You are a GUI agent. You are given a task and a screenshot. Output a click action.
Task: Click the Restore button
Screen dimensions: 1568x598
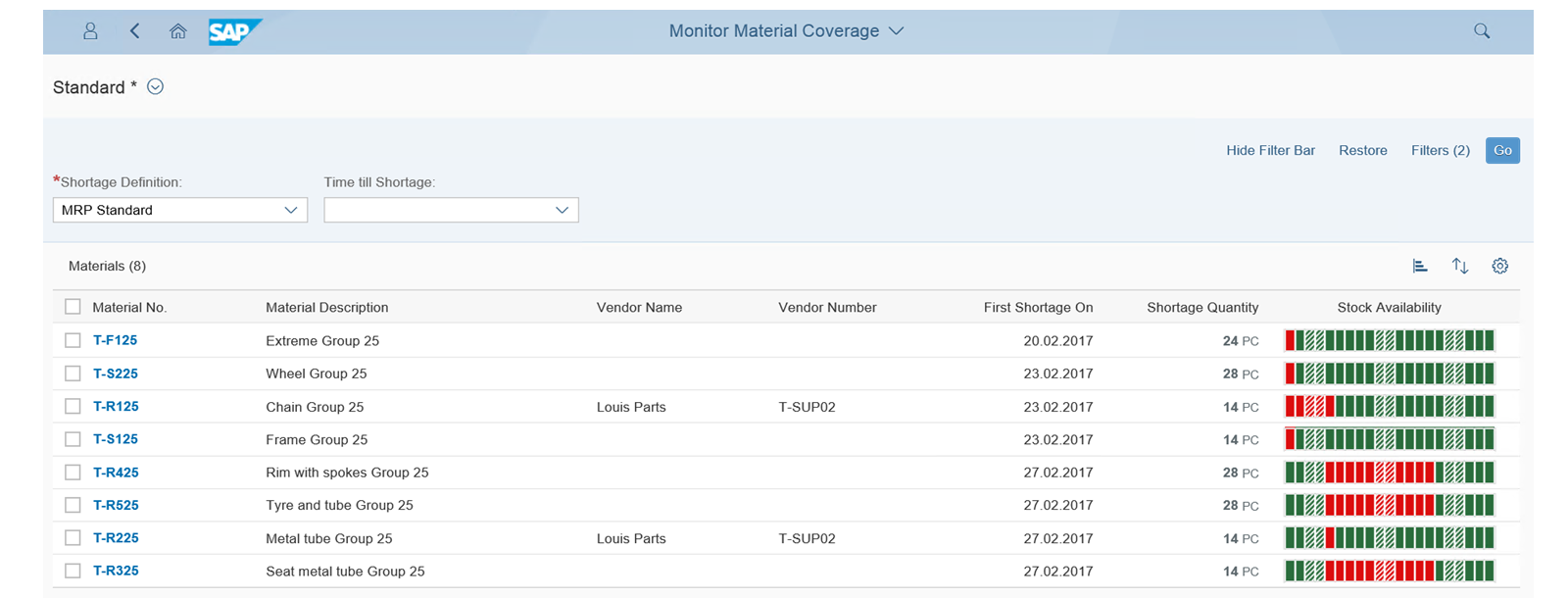tap(1363, 150)
